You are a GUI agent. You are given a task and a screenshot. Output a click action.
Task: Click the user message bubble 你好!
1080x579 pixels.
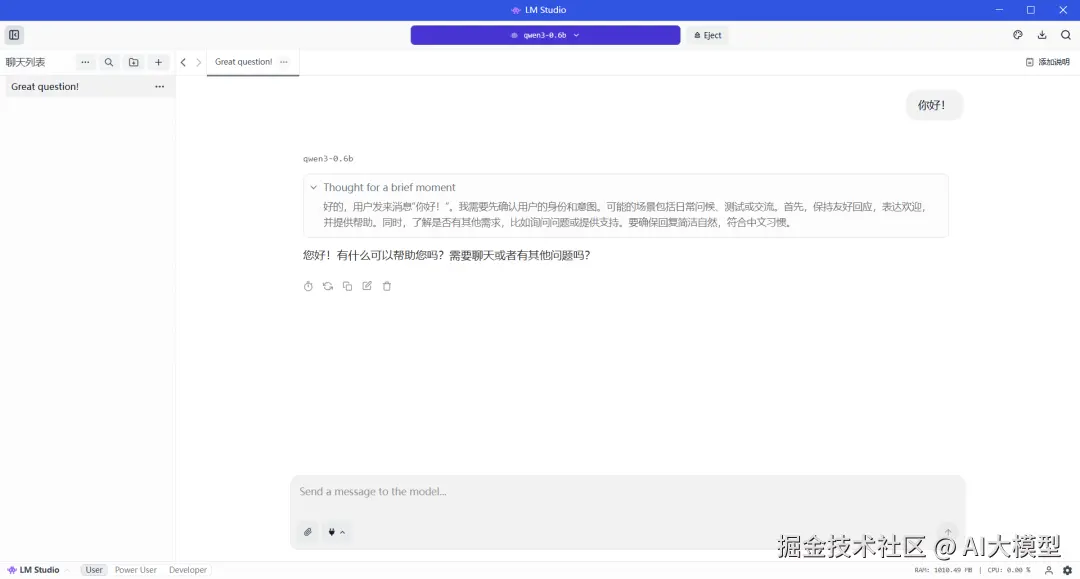click(933, 105)
